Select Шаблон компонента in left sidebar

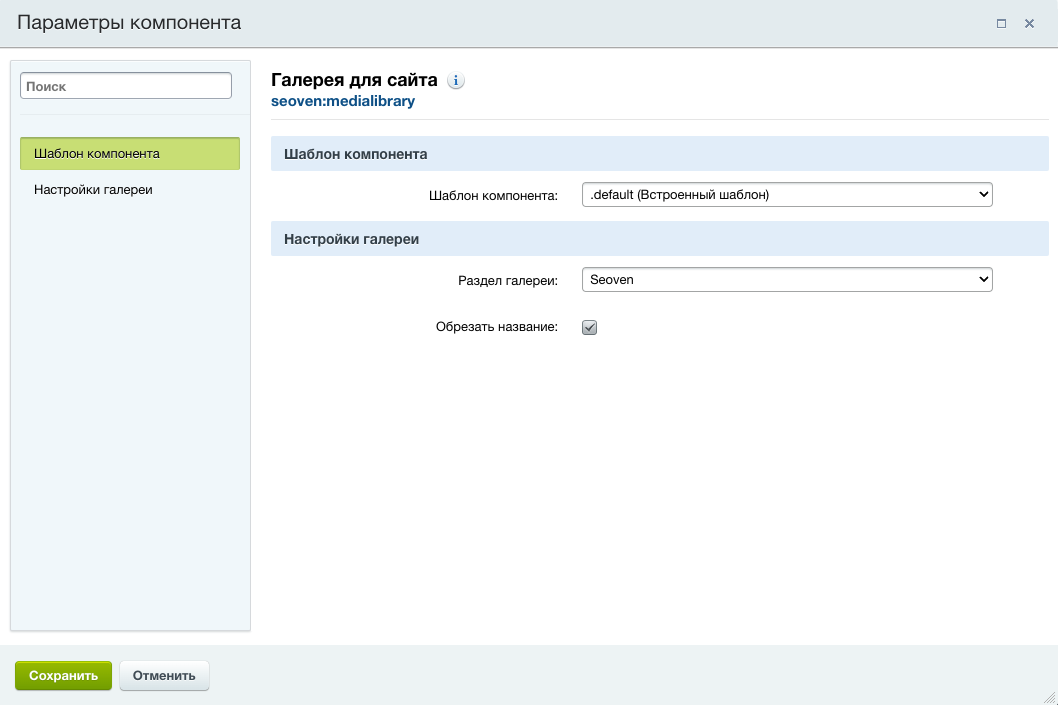tap(130, 154)
